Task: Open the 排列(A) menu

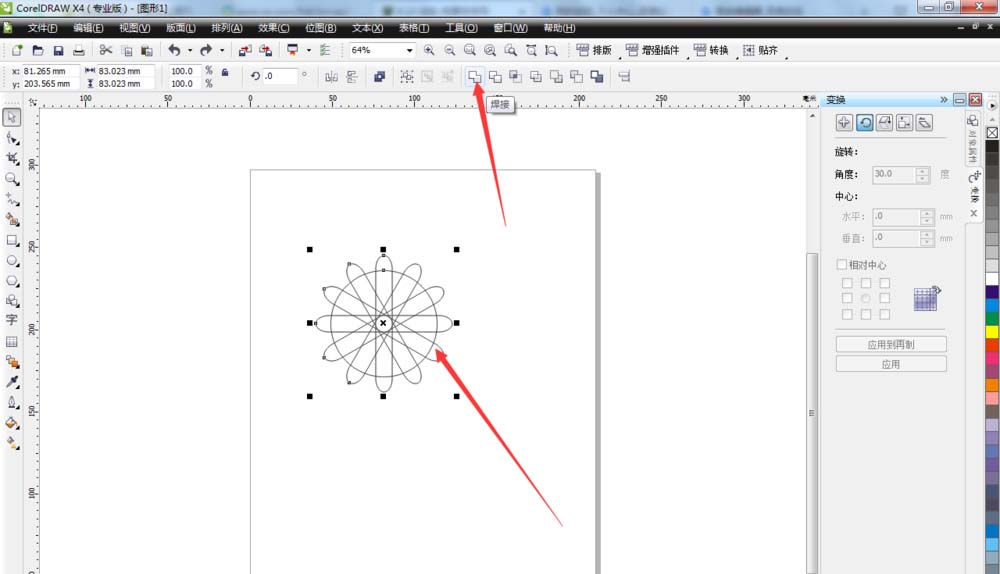Action: pos(226,28)
